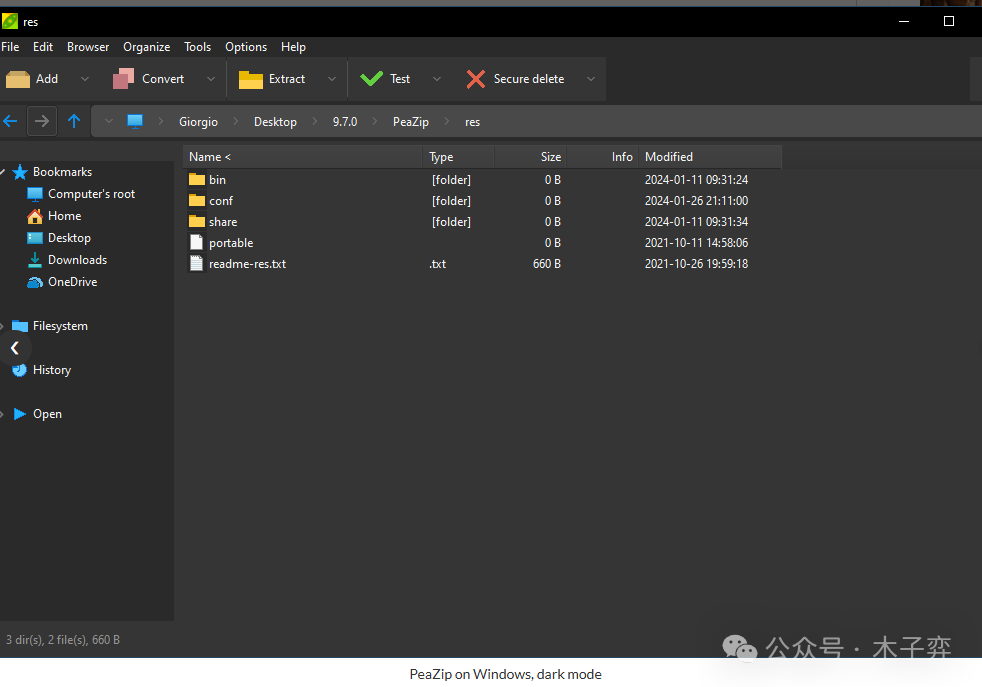982x687 pixels.
Task: Click the Extract folder icon
Action: coord(251,79)
